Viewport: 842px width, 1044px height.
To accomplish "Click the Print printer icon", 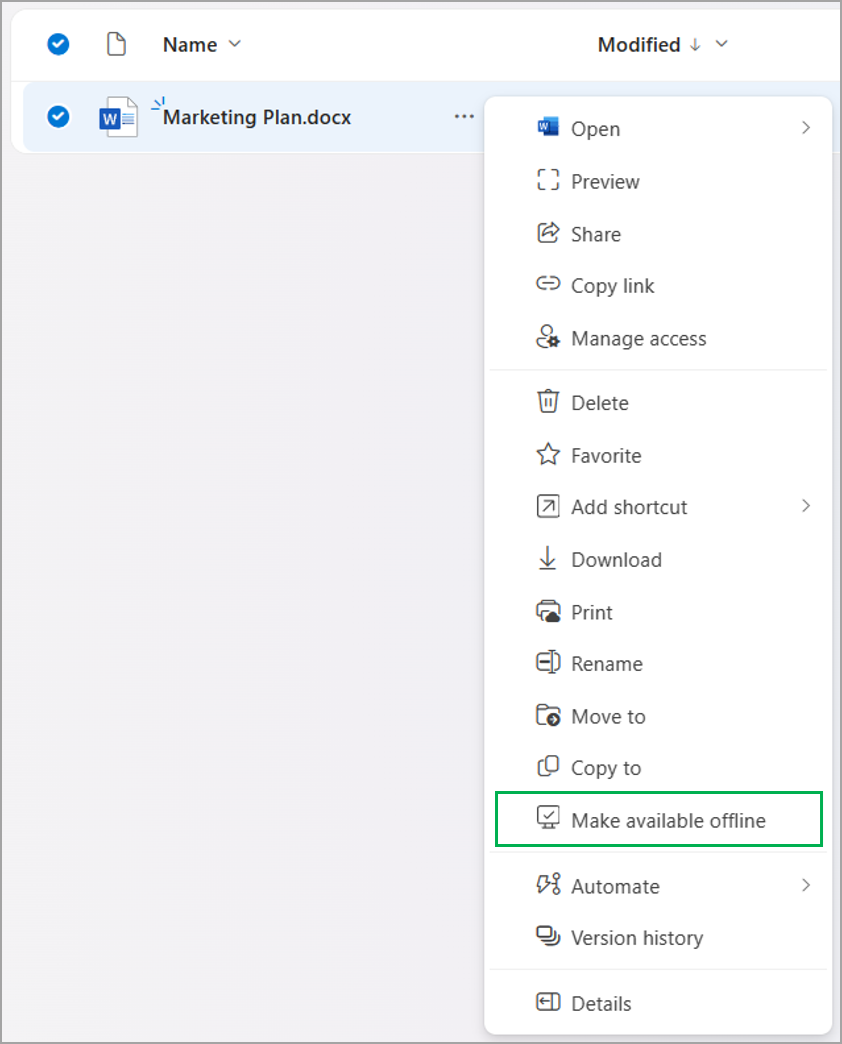I will 548,611.
